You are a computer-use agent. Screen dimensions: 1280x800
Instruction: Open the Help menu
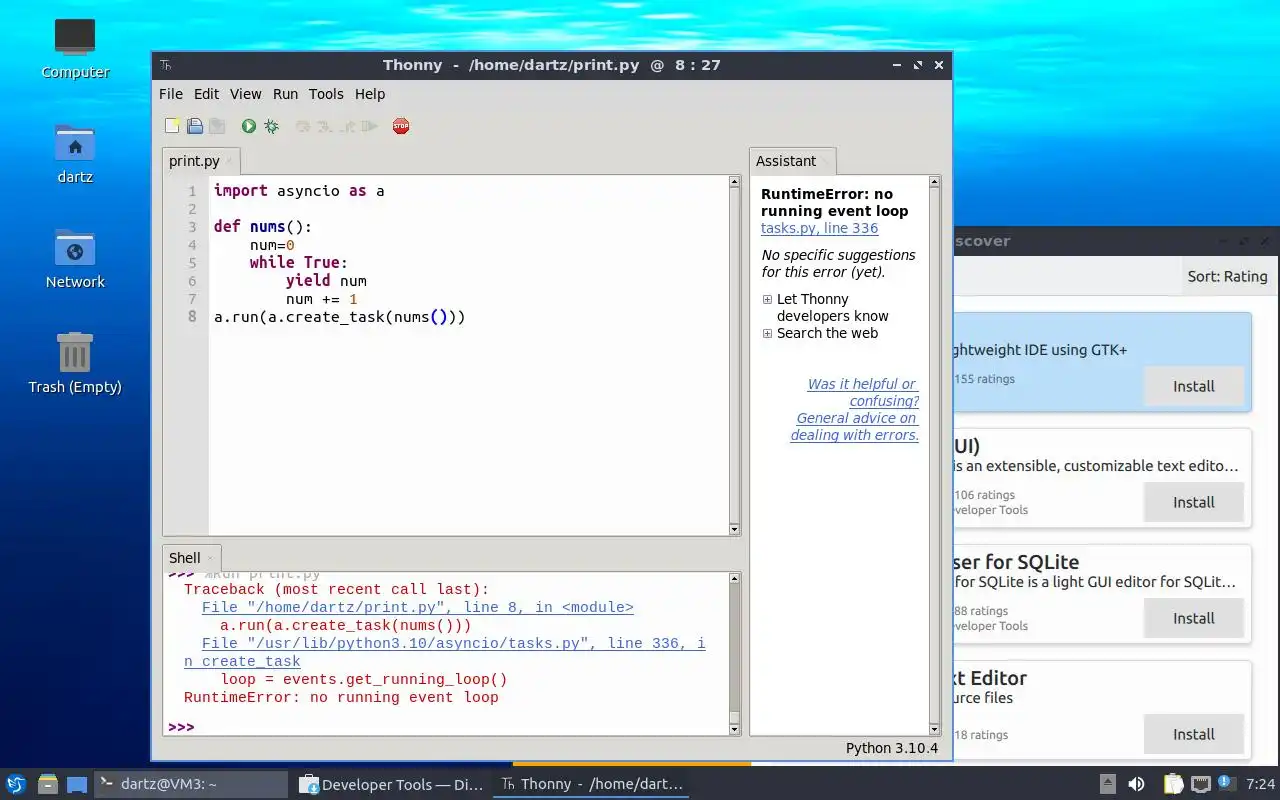tap(370, 94)
